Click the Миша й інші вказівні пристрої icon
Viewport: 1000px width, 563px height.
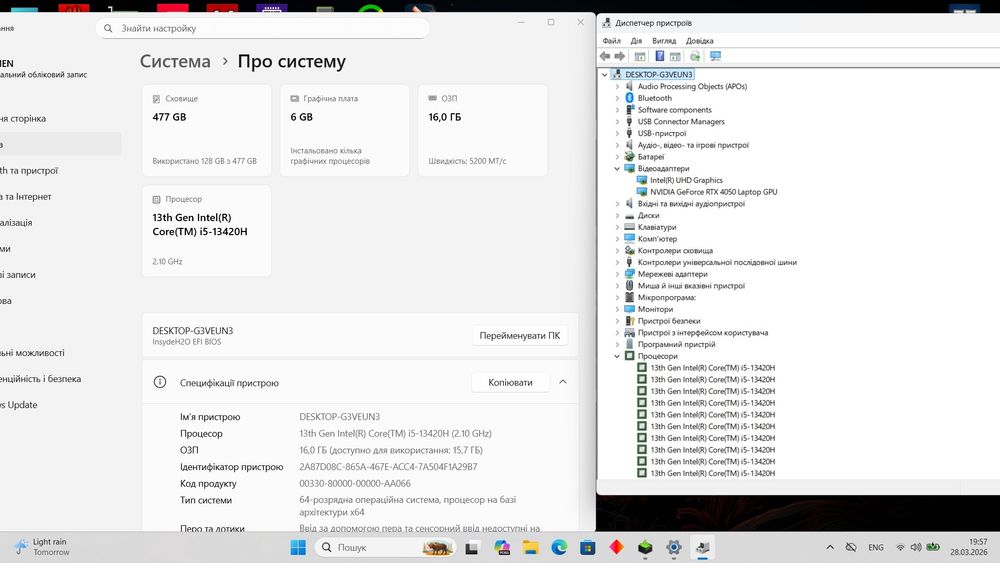[x=629, y=286]
